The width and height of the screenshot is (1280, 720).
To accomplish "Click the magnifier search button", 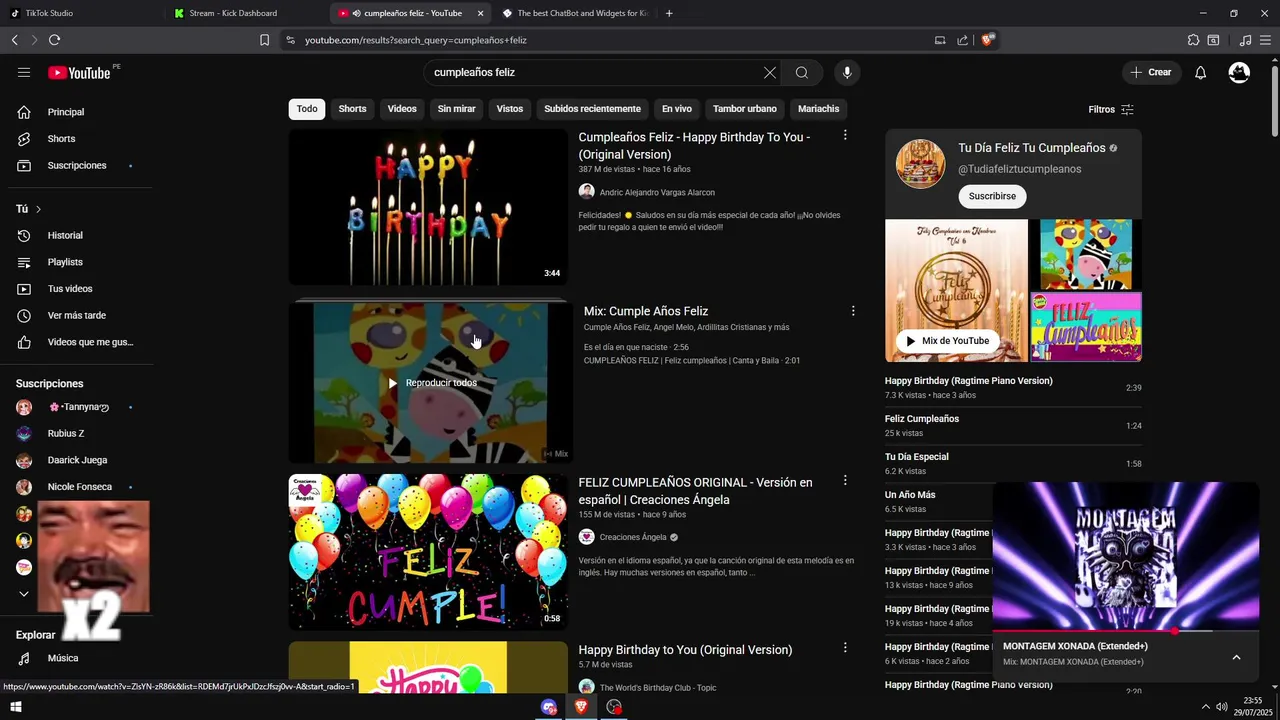I will (802, 72).
